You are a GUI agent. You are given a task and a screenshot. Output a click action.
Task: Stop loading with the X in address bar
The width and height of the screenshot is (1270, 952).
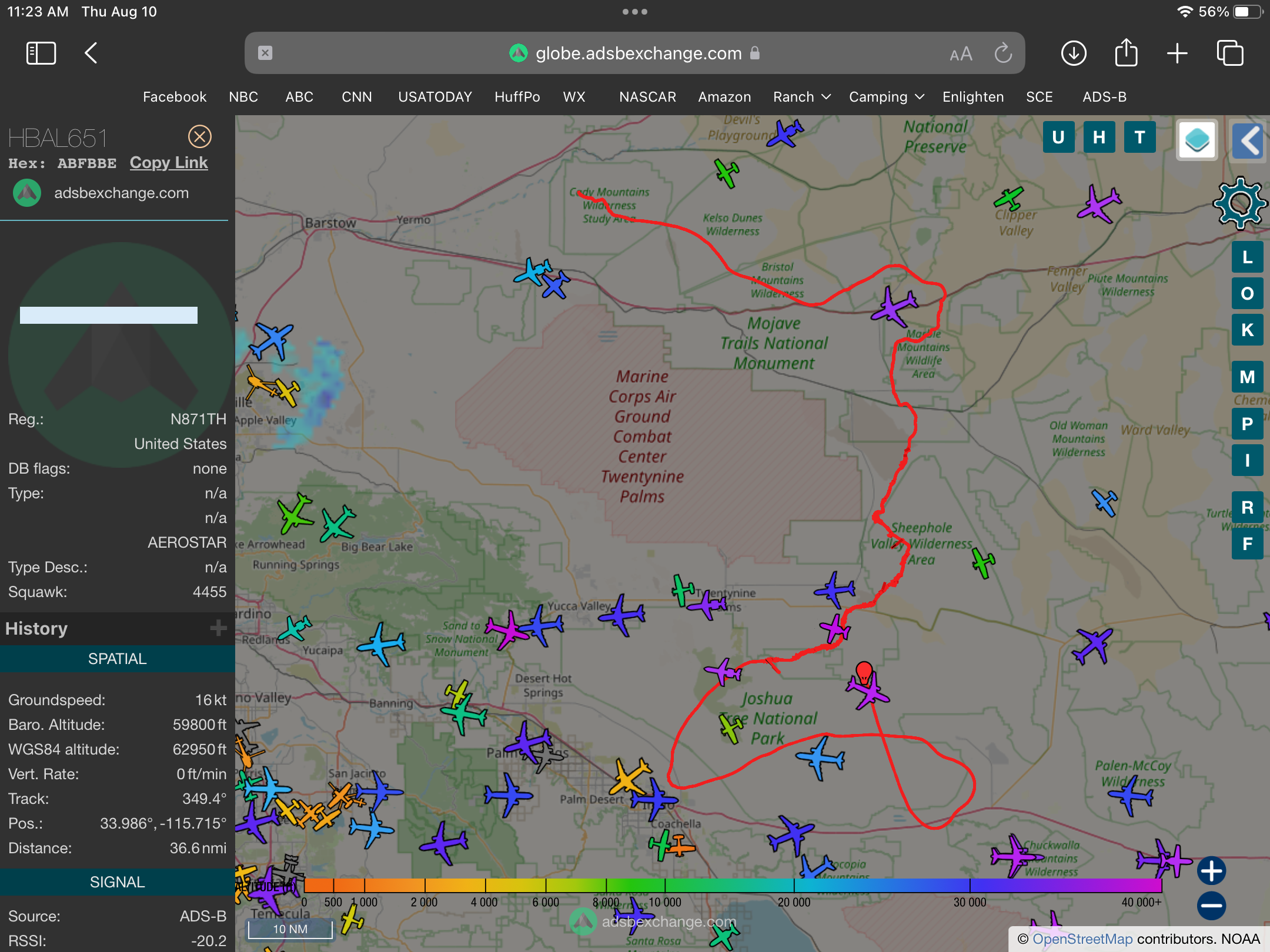pyautogui.click(x=265, y=53)
